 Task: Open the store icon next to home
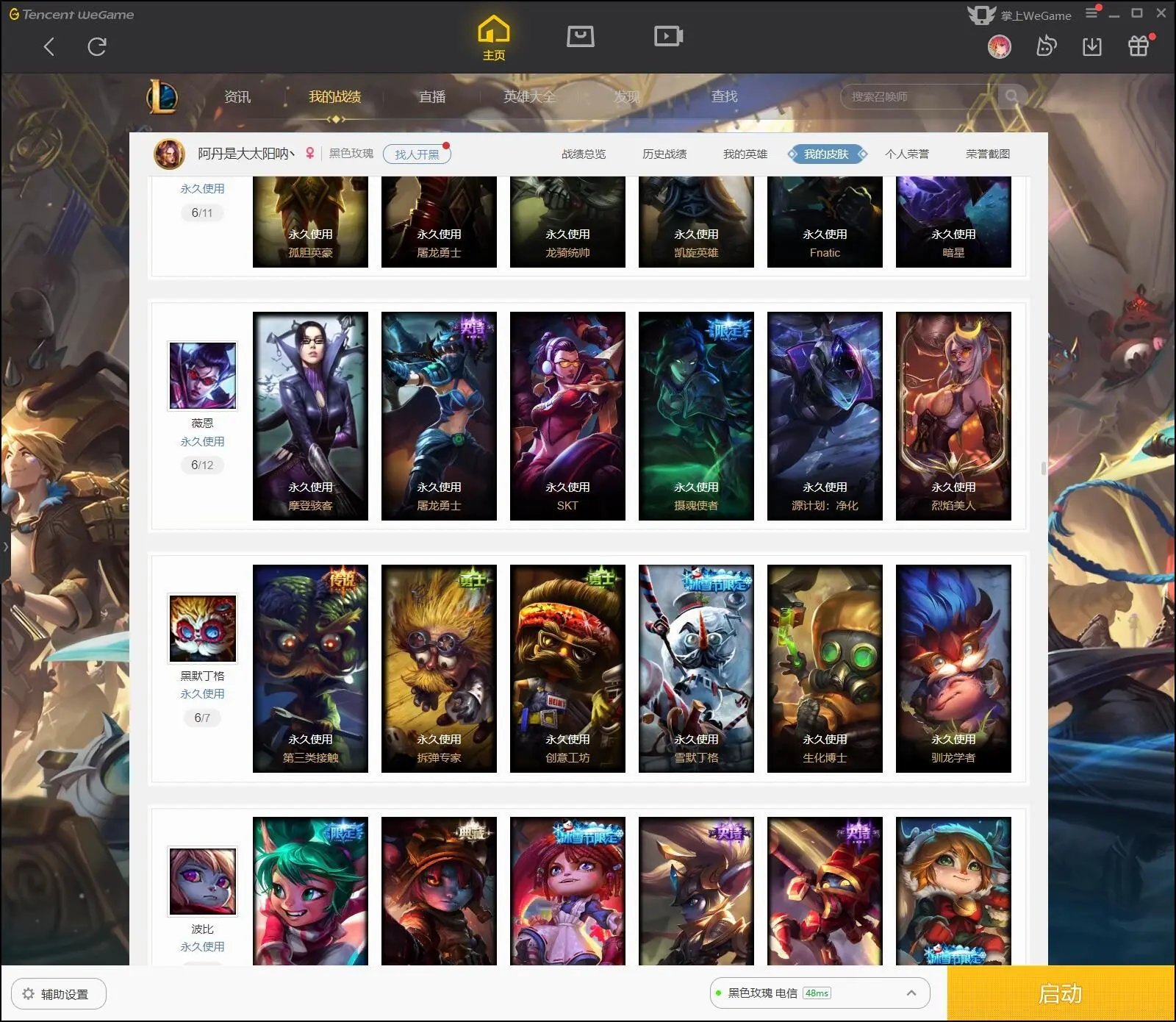[581, 36]
